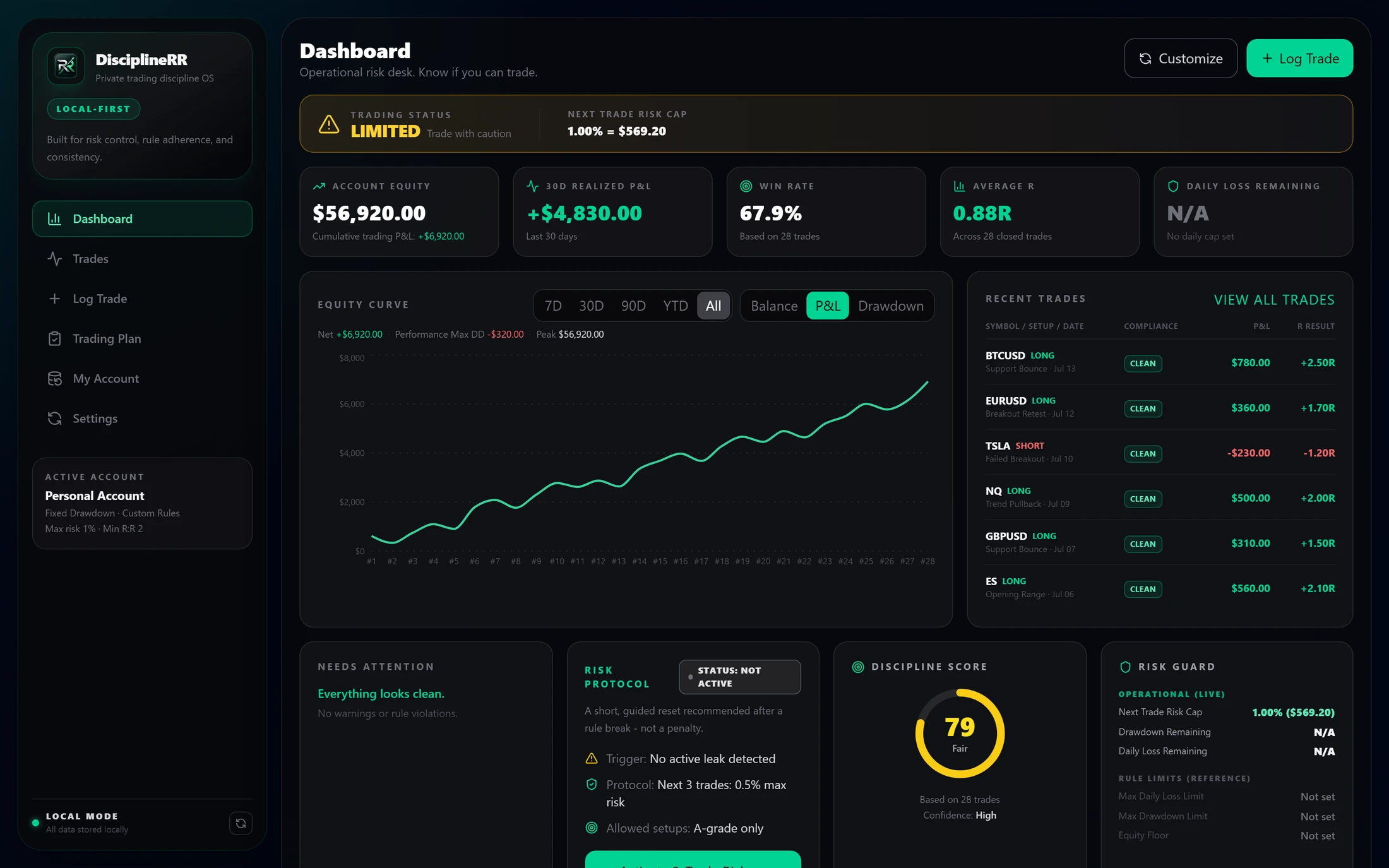
Task: Select the 7D time range
Action: click(553, 306)
